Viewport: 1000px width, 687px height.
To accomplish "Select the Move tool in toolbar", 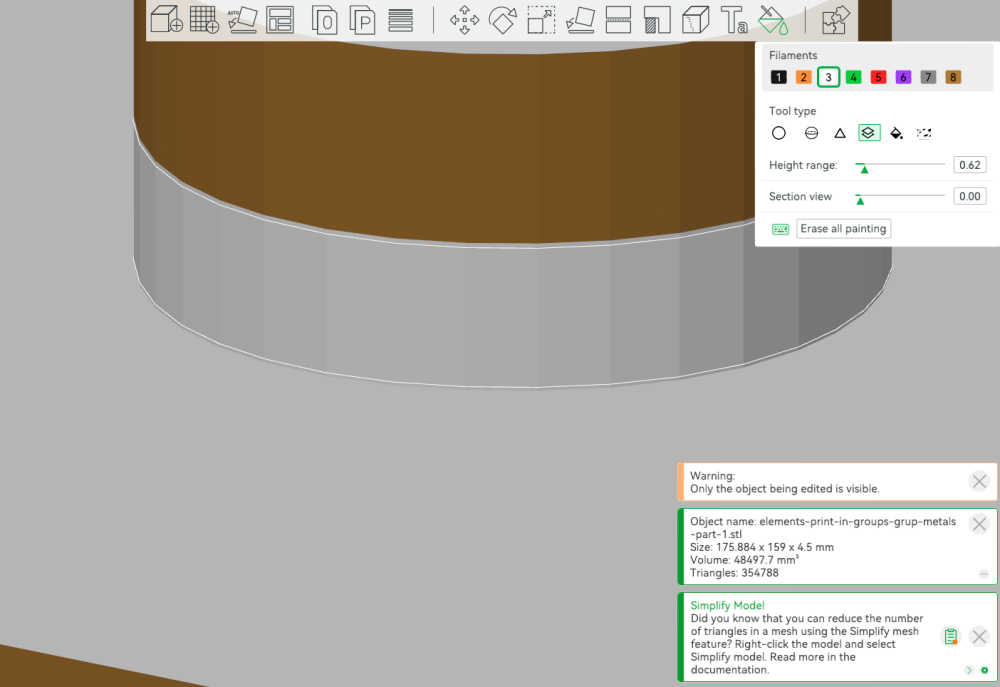I will [464, 20].
